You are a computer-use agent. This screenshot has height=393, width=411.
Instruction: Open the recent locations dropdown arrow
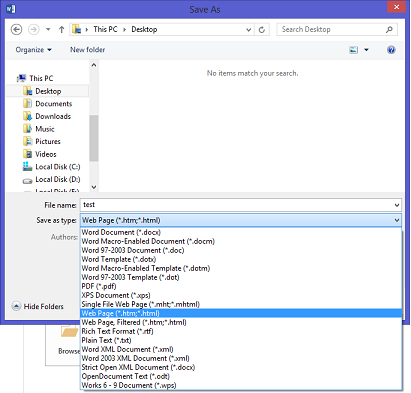click(x=48, y=30)
